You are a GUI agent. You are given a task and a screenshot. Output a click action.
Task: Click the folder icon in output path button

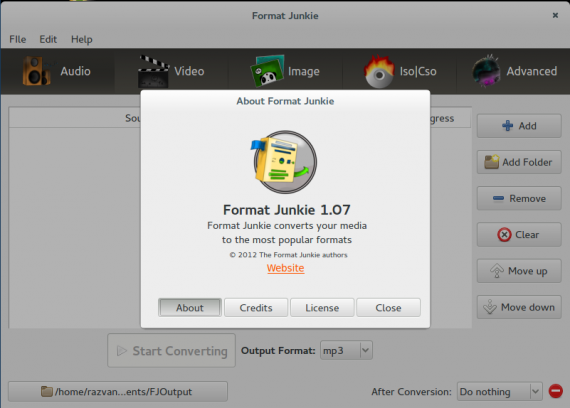47,391
